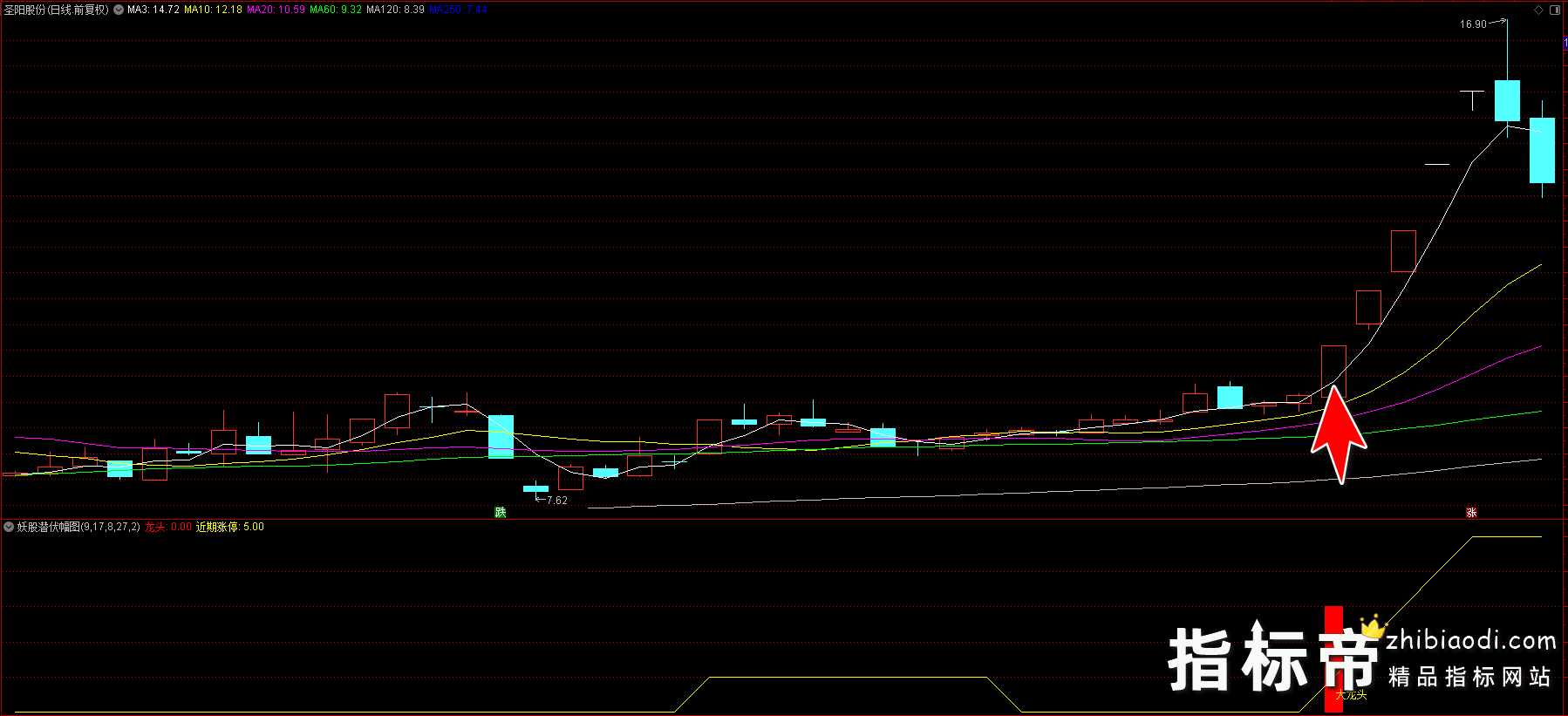Select the tall cyan candle at 16.90 high
Viewport: 1568px width, 716px height.
(1507, 100)
